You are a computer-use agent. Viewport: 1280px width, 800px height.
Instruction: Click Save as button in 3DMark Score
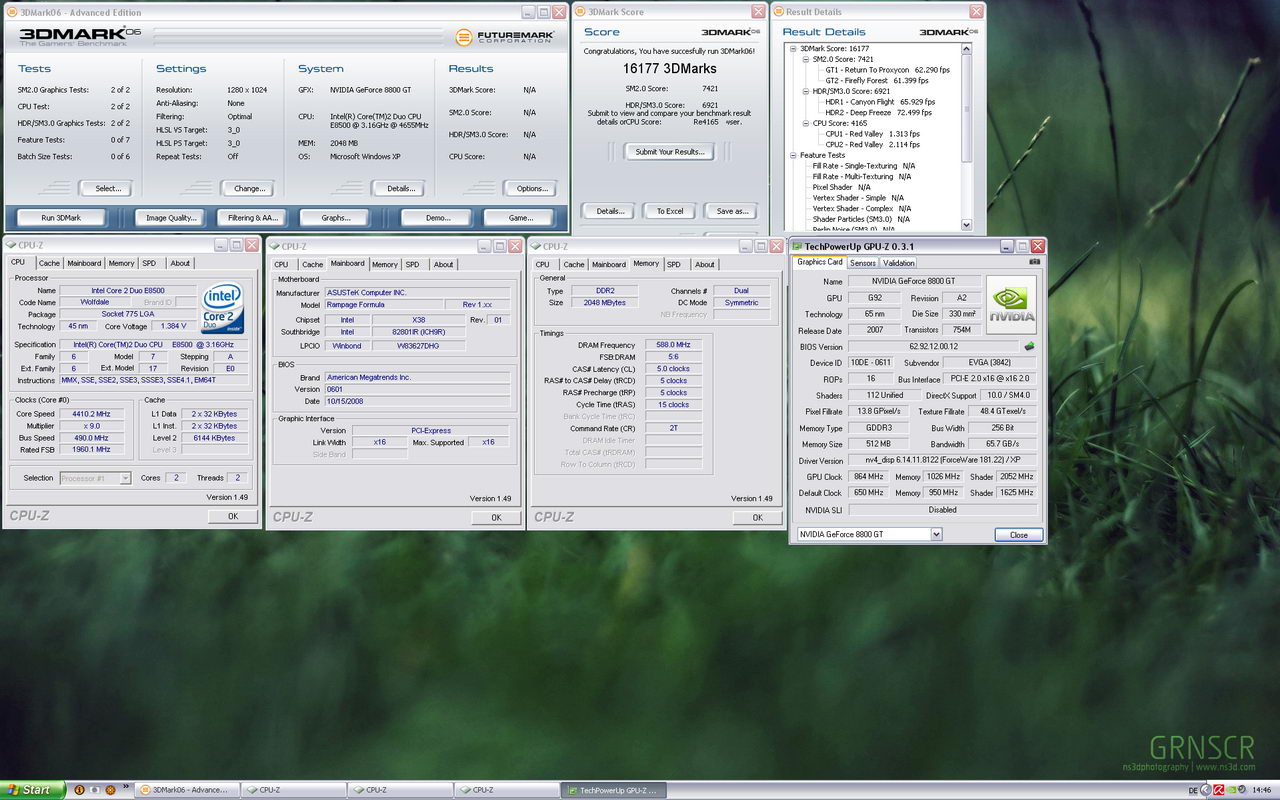pos(732,211)
